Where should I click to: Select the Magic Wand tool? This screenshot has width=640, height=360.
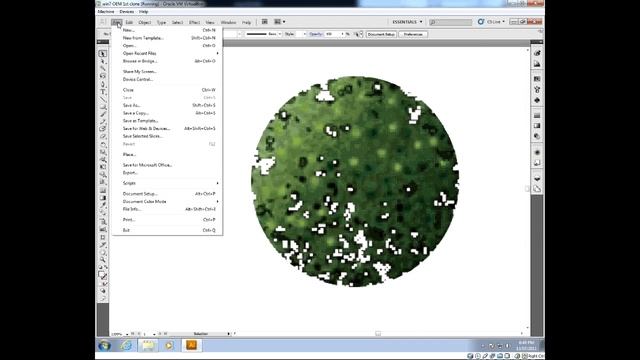103,69
